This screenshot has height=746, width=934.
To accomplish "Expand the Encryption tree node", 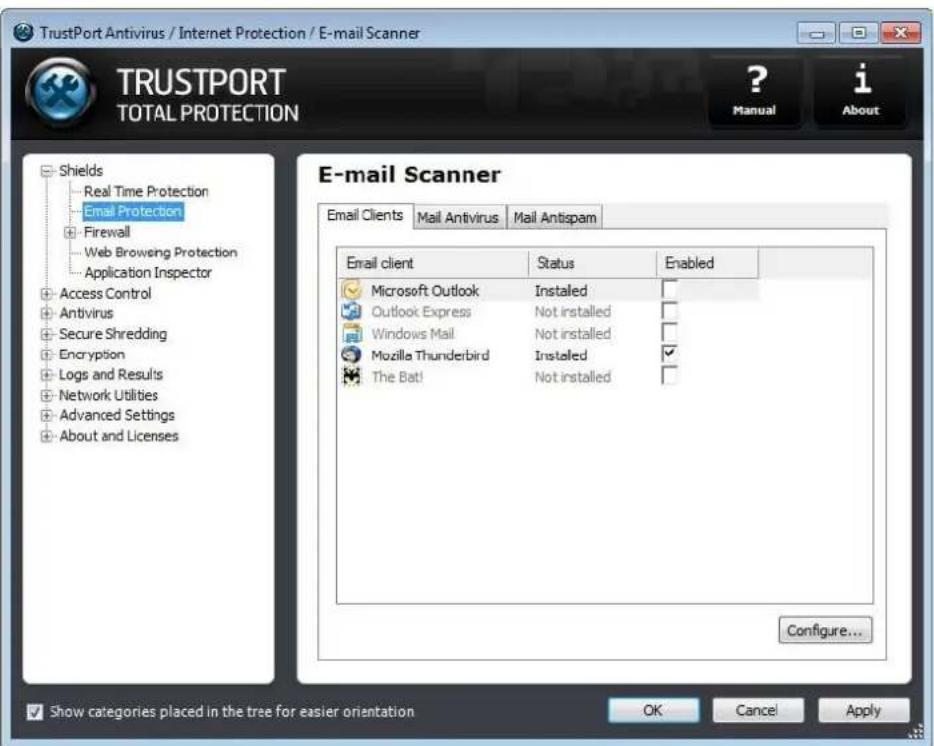I will coord(46,355).
